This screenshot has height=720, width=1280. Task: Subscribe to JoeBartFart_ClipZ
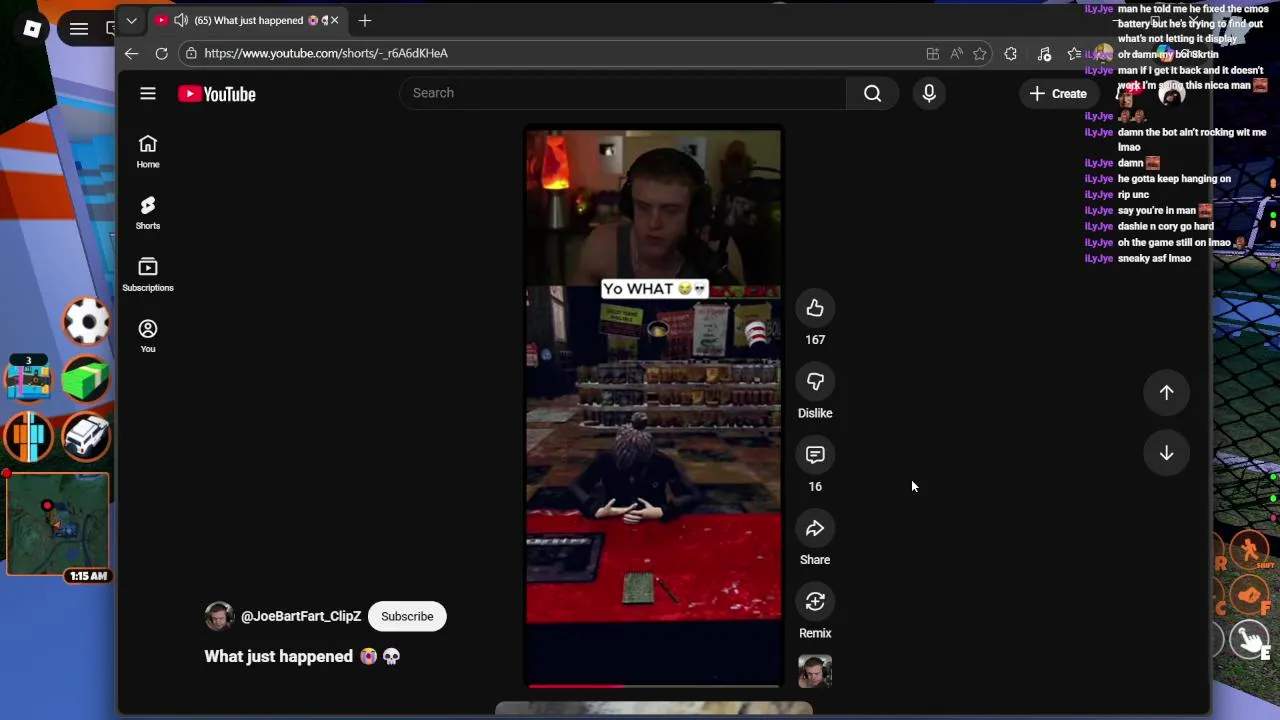407,616
